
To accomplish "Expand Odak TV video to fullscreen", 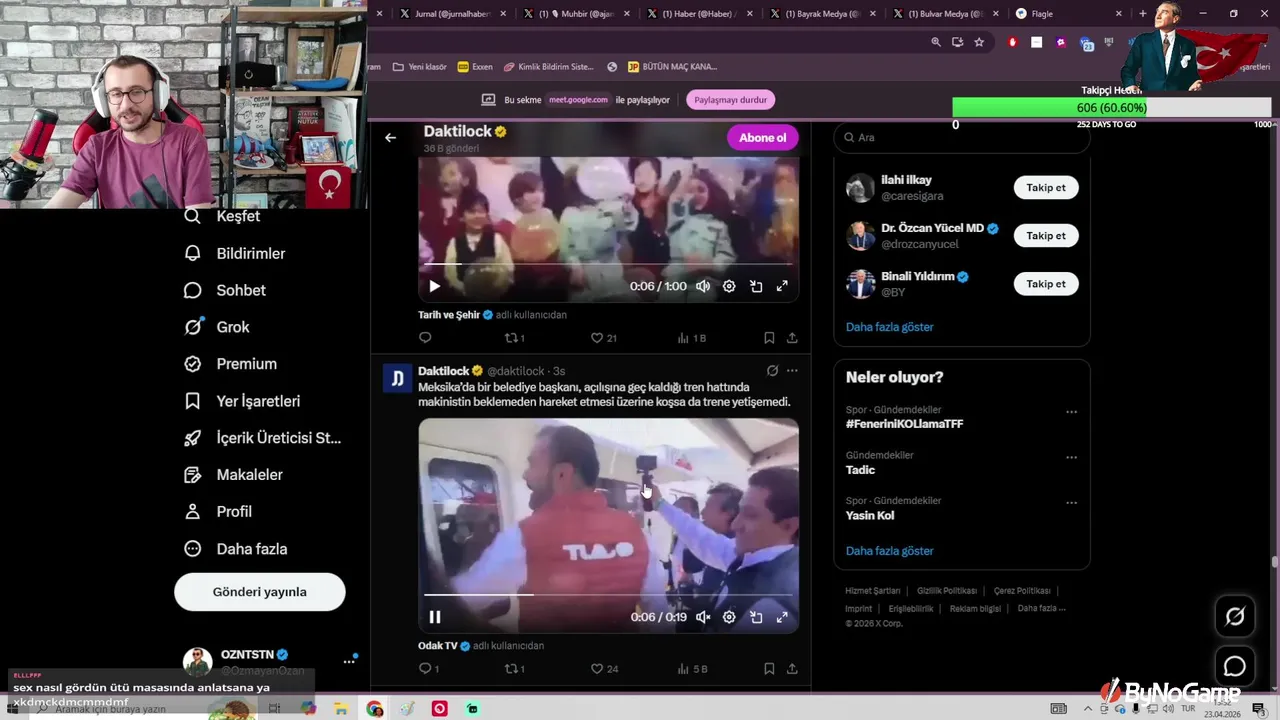I will 782,617.
